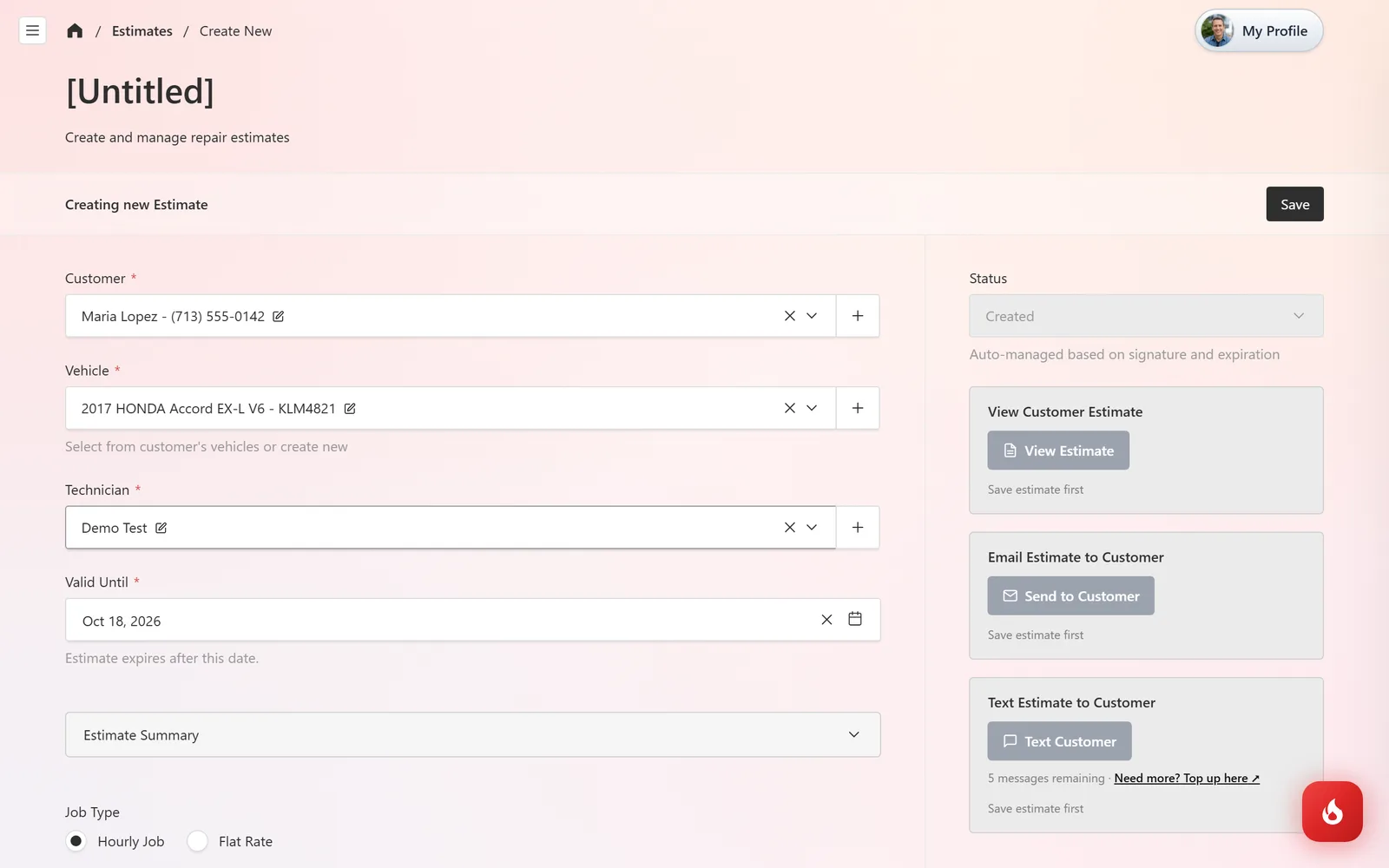This screenshot has height=868, width=1389.
Task: Open the Valid Until calendar picker
Action: [855, 619]
